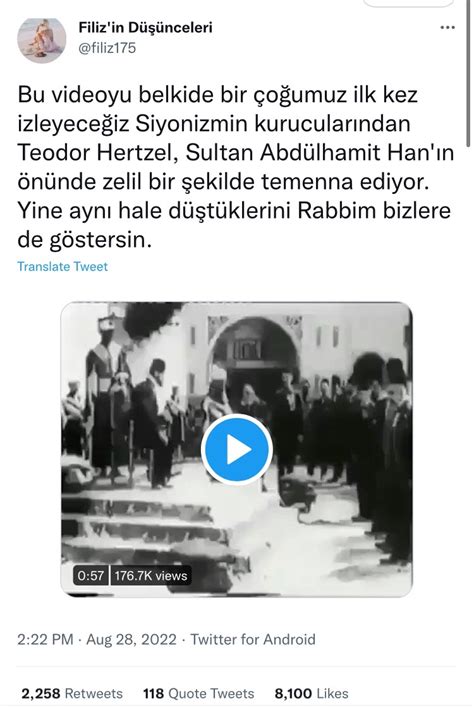This screenshot has width=474, height=708.
Task: Open Filiz'in Düşünceleri display name
Action: point(145,28)
